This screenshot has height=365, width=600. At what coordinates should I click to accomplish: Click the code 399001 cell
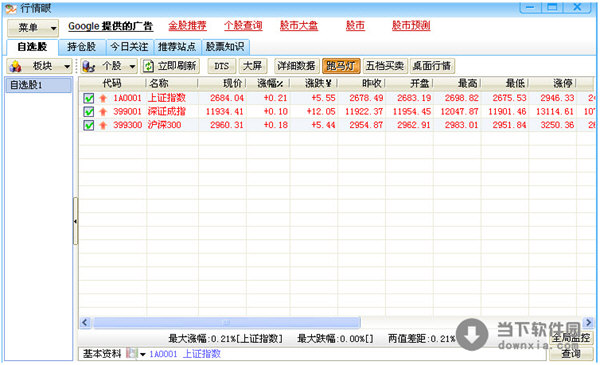pyautogui.click(x=127, y=111)
